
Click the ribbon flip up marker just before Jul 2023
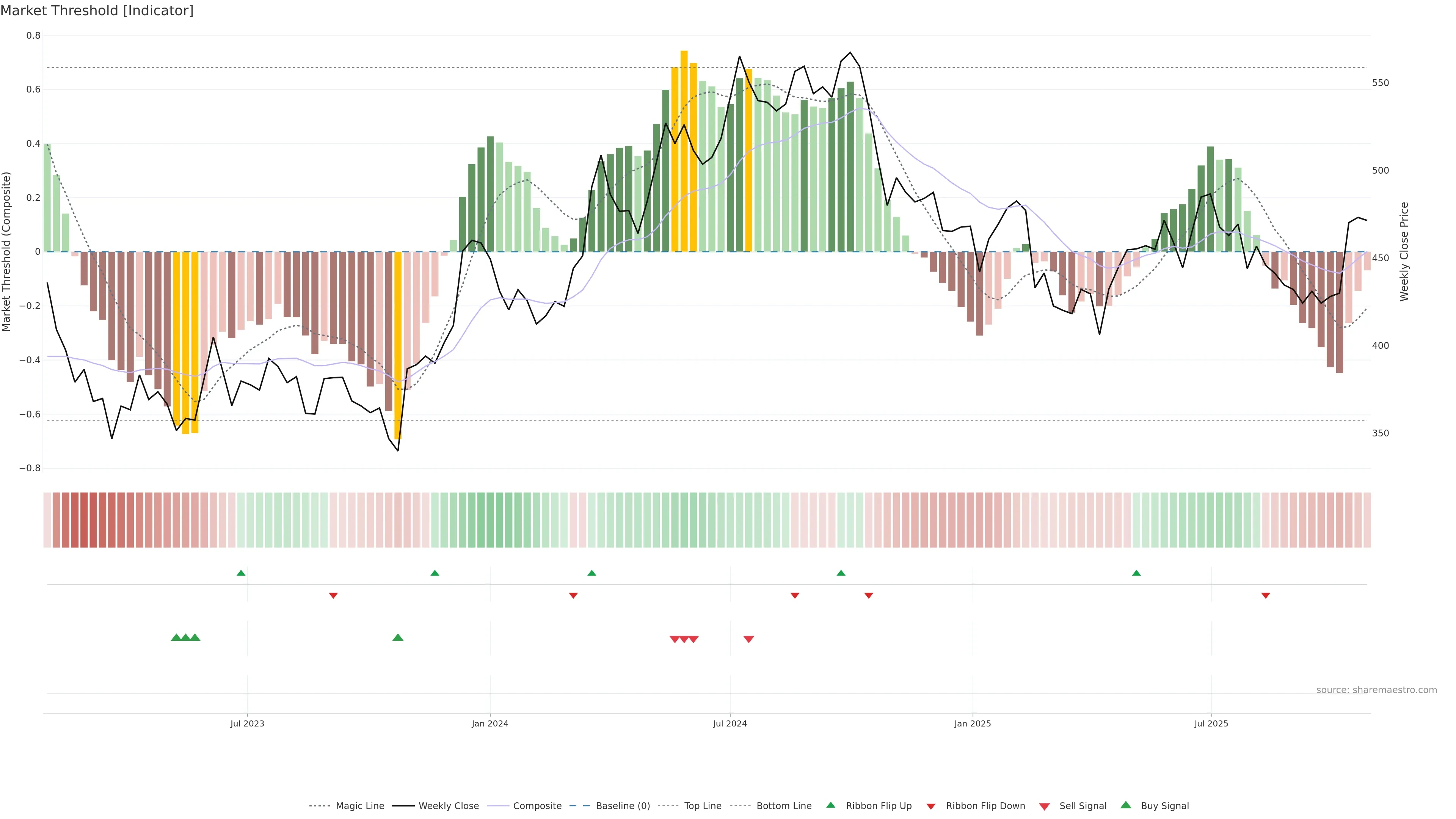click(241, 573)
